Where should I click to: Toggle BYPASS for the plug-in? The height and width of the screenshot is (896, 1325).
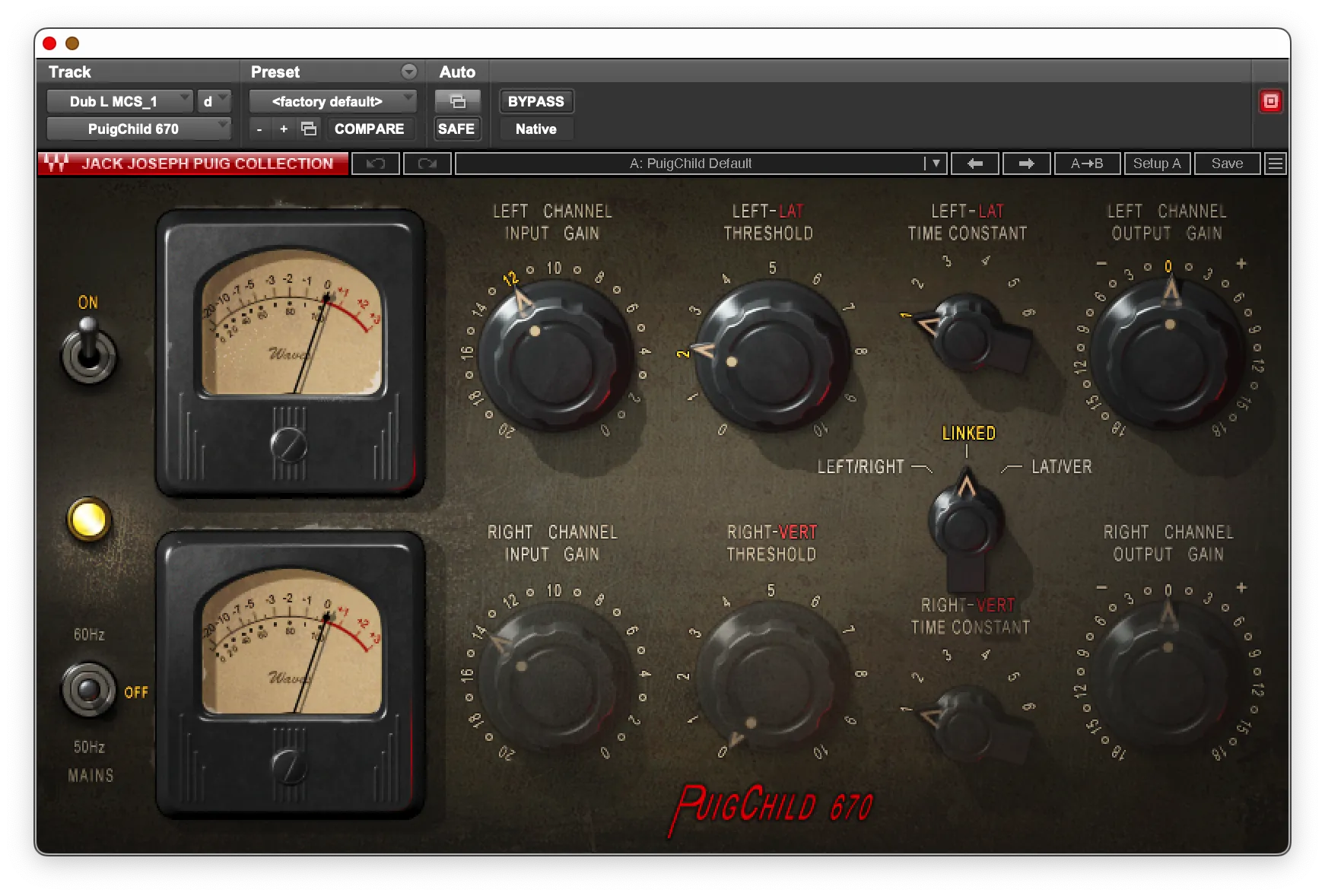pyautogui.click(x=536, y=101)
